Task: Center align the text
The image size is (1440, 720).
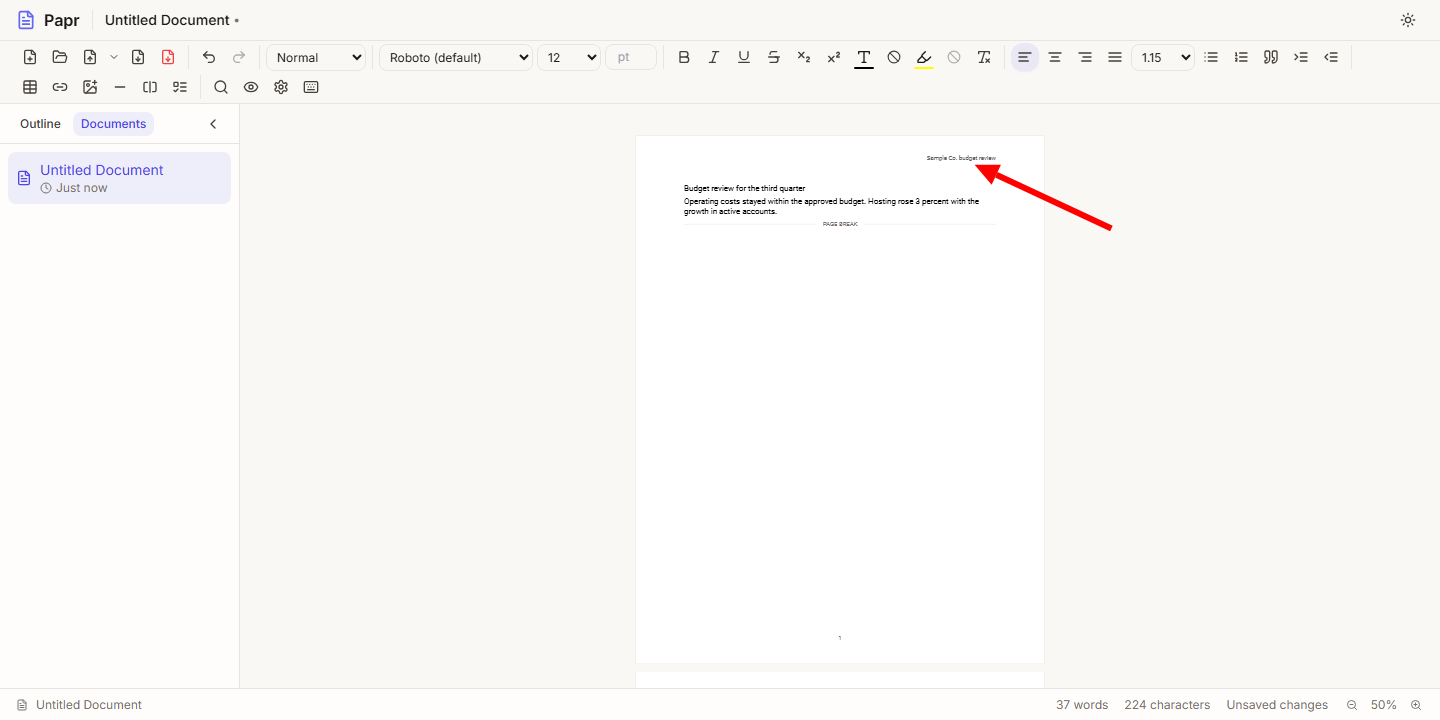Action: (1055, 57)
